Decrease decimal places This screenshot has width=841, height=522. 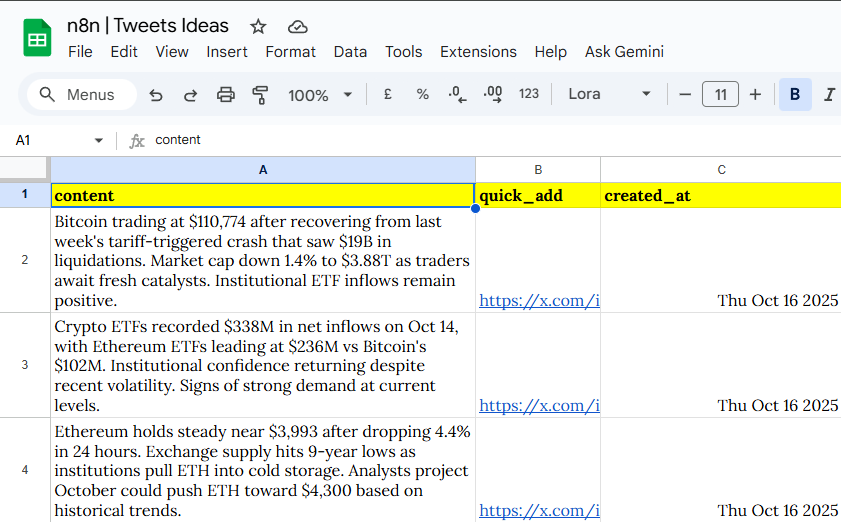pos(457,94)
